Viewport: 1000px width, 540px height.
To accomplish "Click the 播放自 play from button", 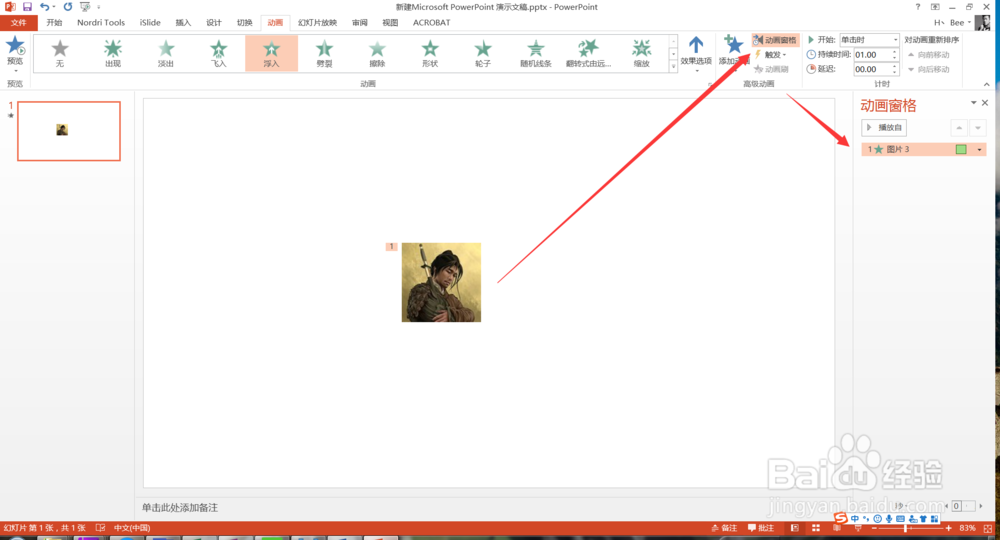I will tap(884, 128).
